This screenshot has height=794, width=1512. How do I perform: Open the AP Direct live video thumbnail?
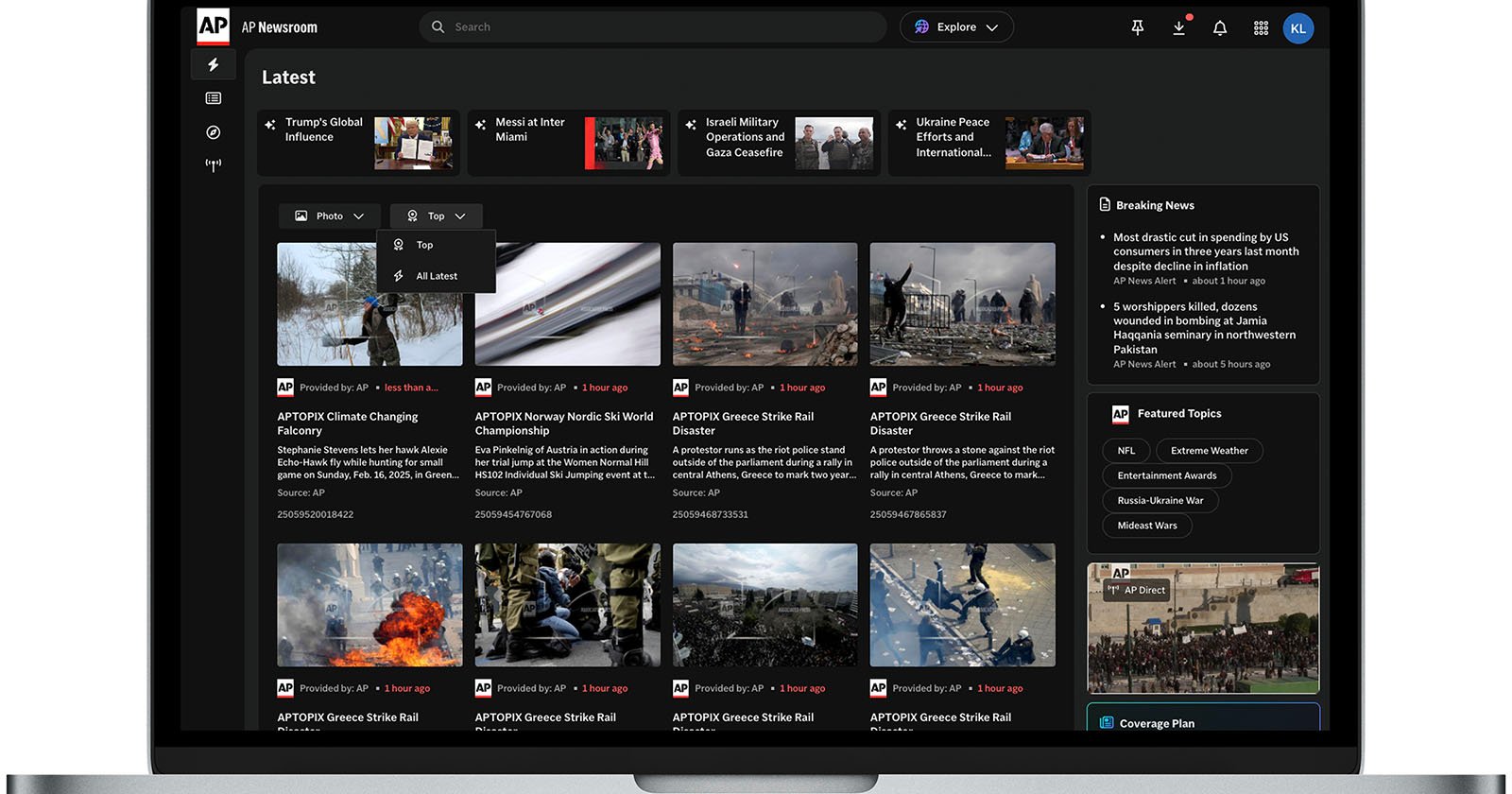pos(1203,629)
